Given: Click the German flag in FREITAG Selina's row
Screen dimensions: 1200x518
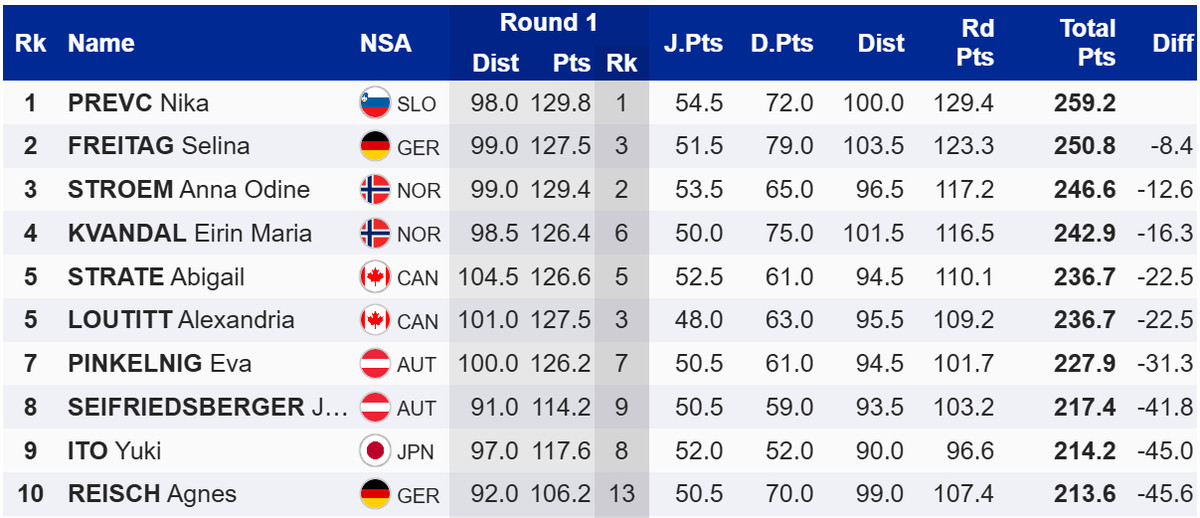Looking at the screenshot, I should (375, 146).
